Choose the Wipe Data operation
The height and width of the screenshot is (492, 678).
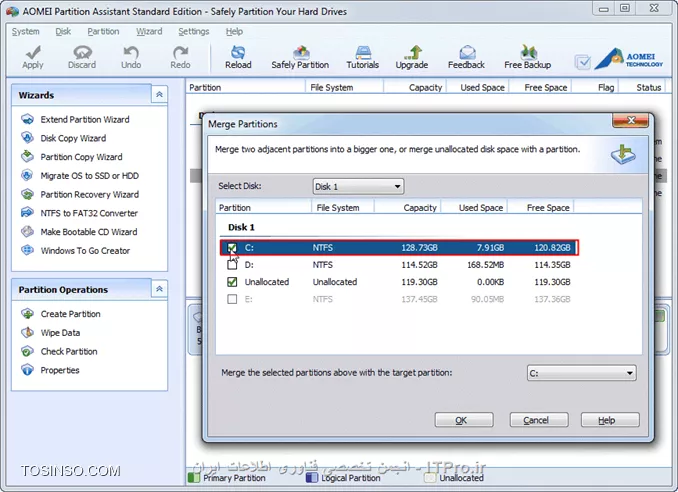point(60,332)
